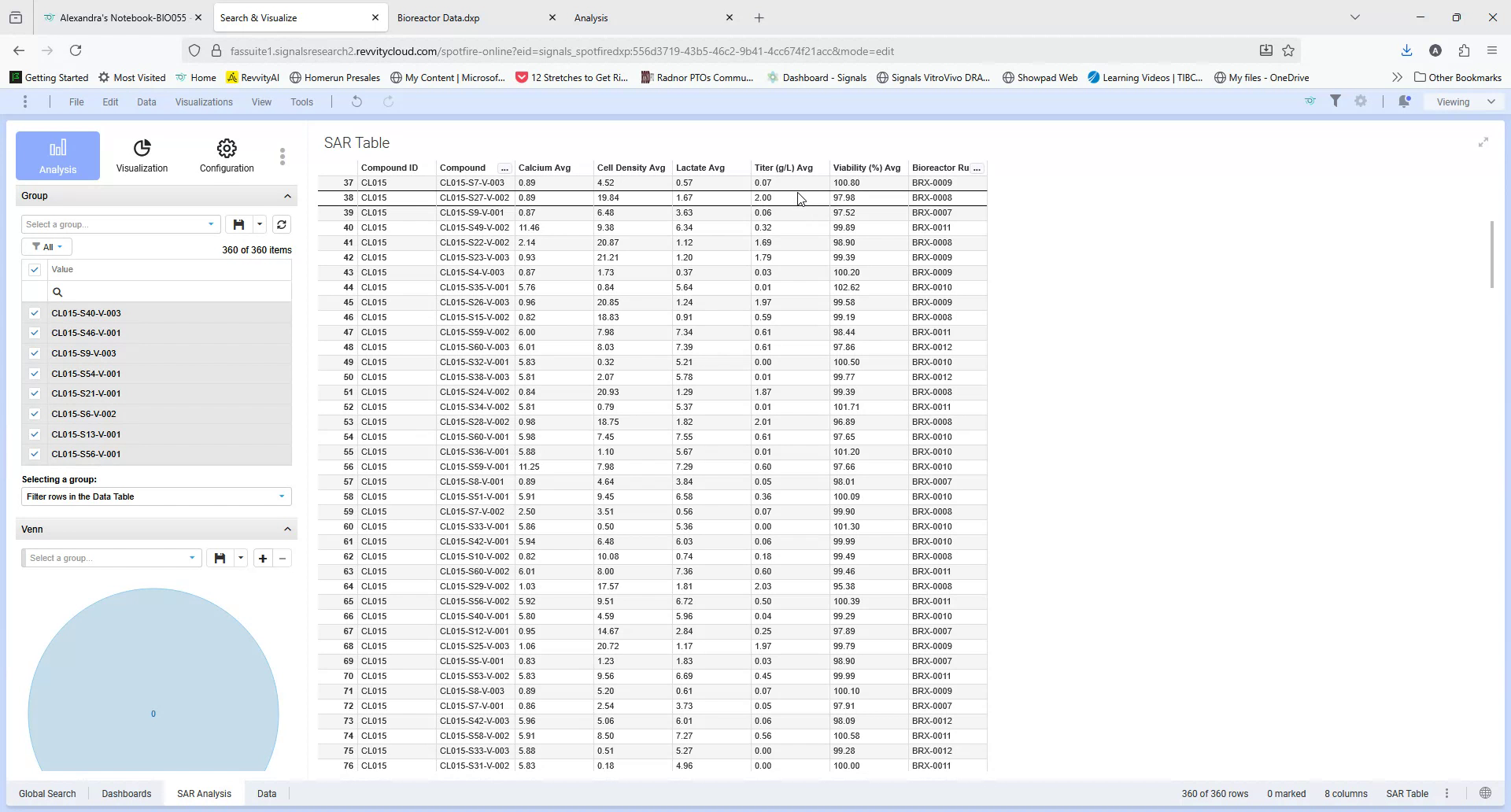This screenshot has width=1511, height=812.
Task: Uncheck the CL015-S40-V-003 value
Action: coord(35,312)
